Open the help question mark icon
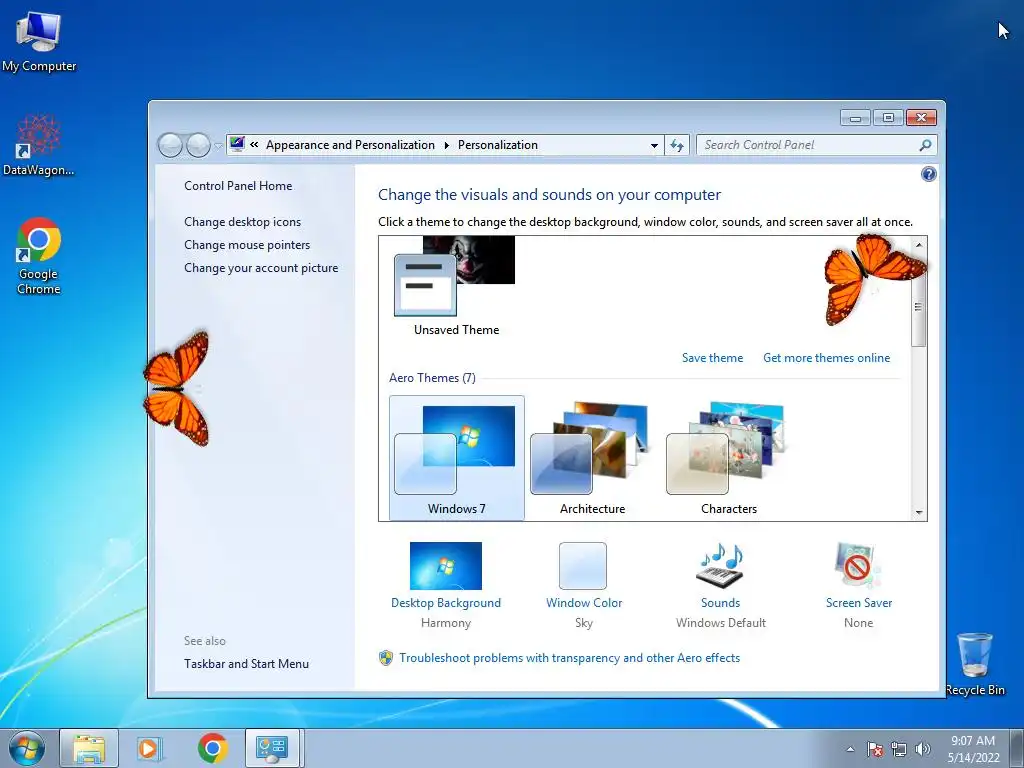 928,174
